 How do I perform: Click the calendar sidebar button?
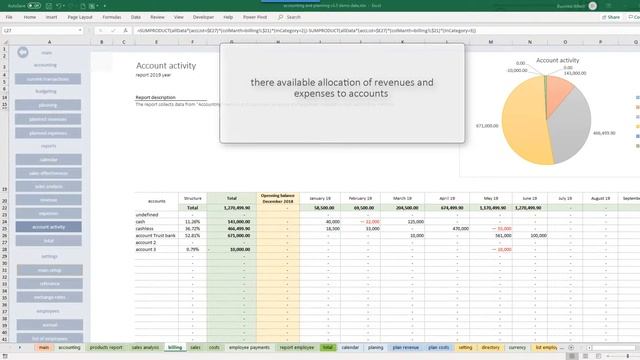tap(49, 160)
